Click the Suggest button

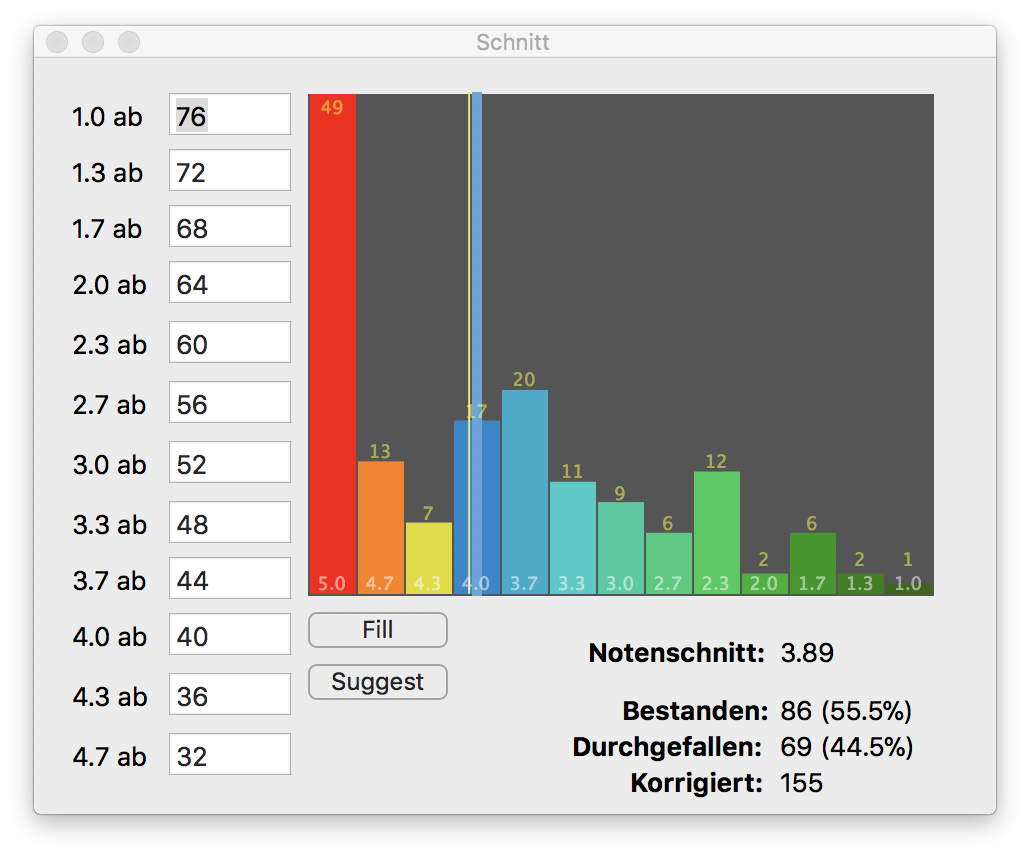click(x=378, y=682)
